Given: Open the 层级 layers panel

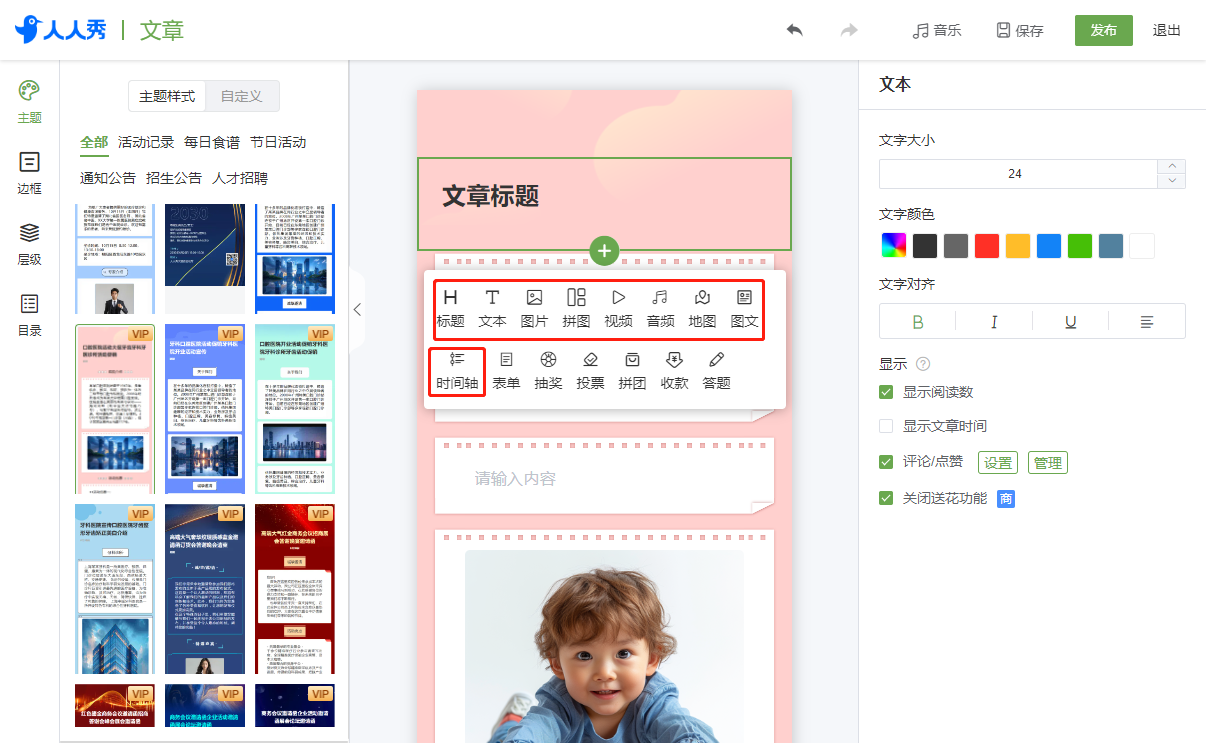Looking at the screenshot, I should (x=30, y=244).
